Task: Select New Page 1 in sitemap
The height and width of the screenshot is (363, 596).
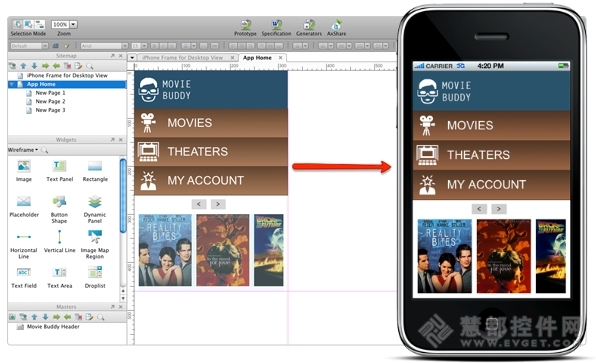Action: (50, 93)
